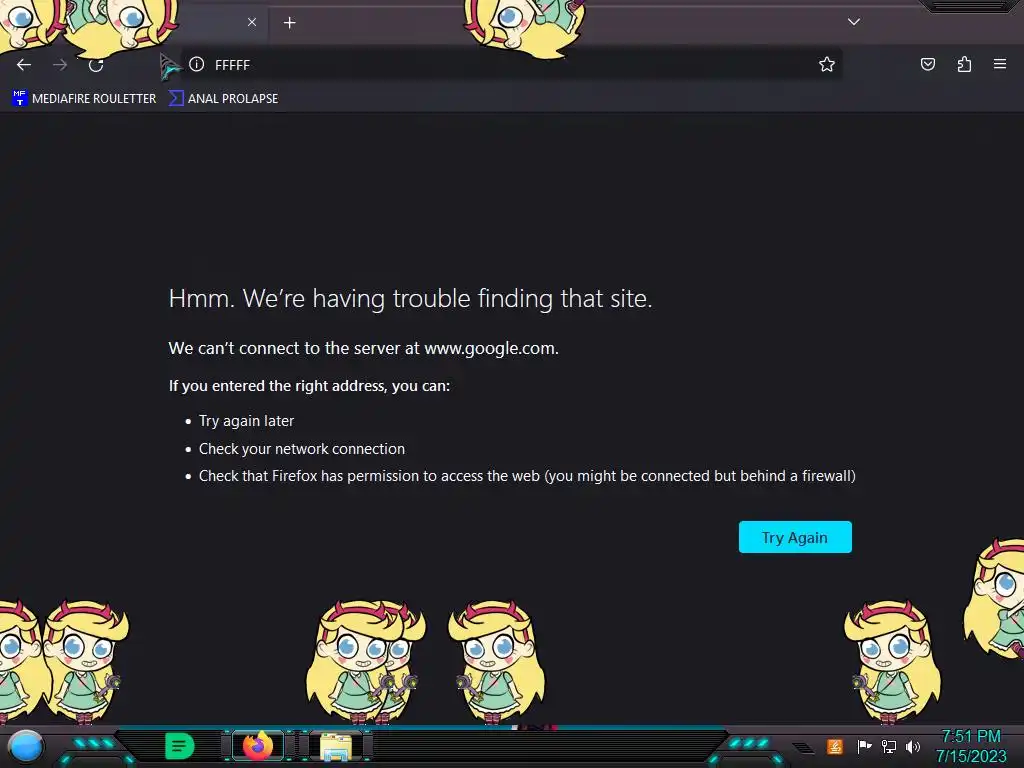This screenshot has width=1024, height=768.
Task: Close the current browser tab
Action: 252,22
